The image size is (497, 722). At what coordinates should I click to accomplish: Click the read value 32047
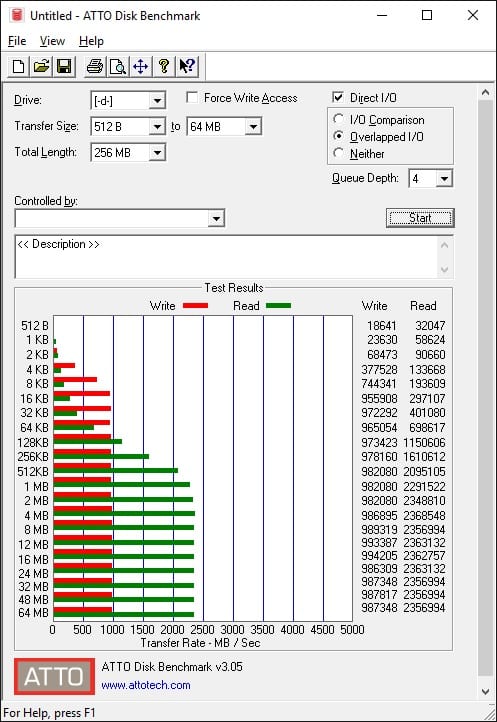430,326
